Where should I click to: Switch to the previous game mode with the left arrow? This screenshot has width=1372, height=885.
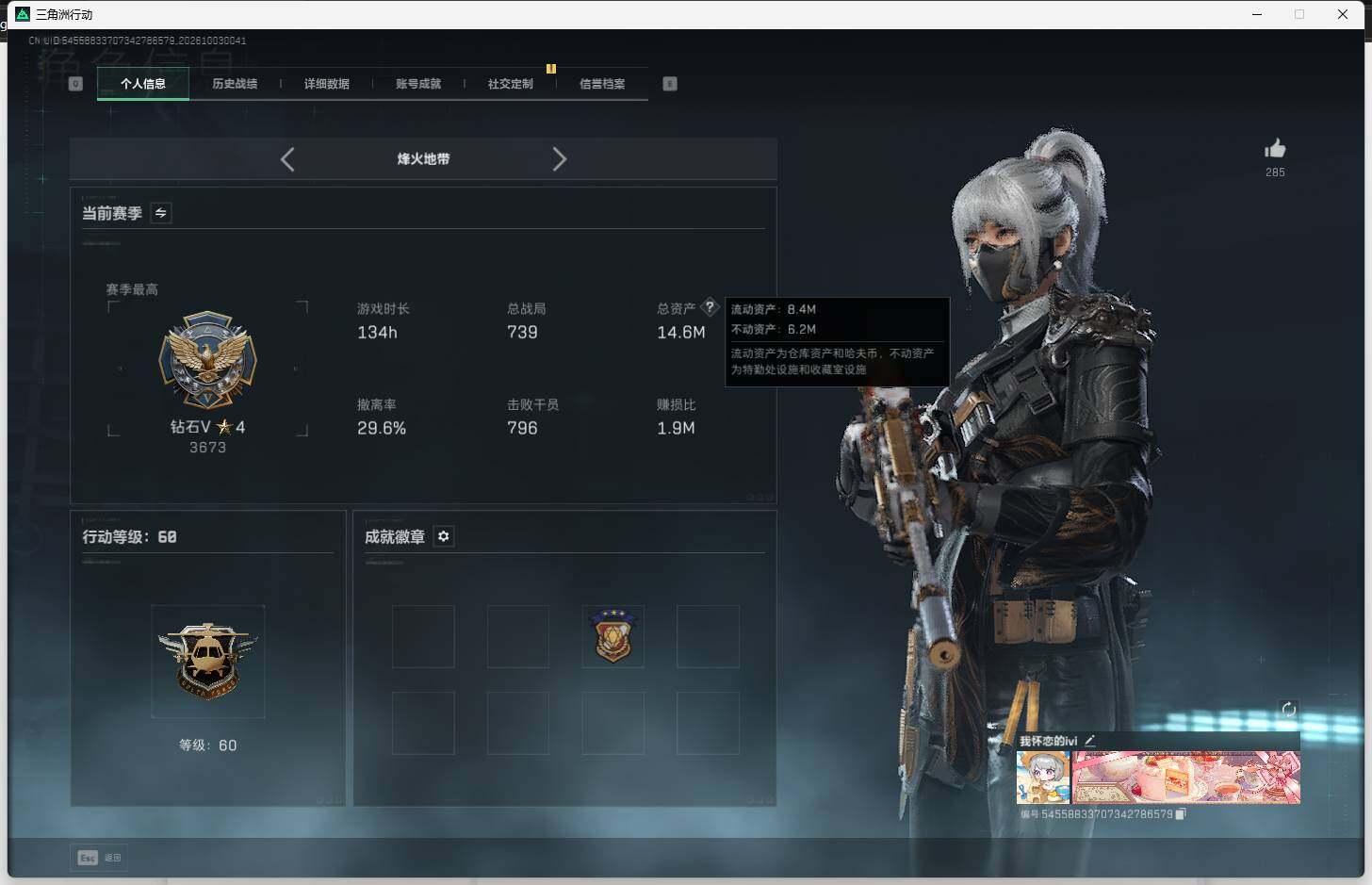[x=287, y=159]
